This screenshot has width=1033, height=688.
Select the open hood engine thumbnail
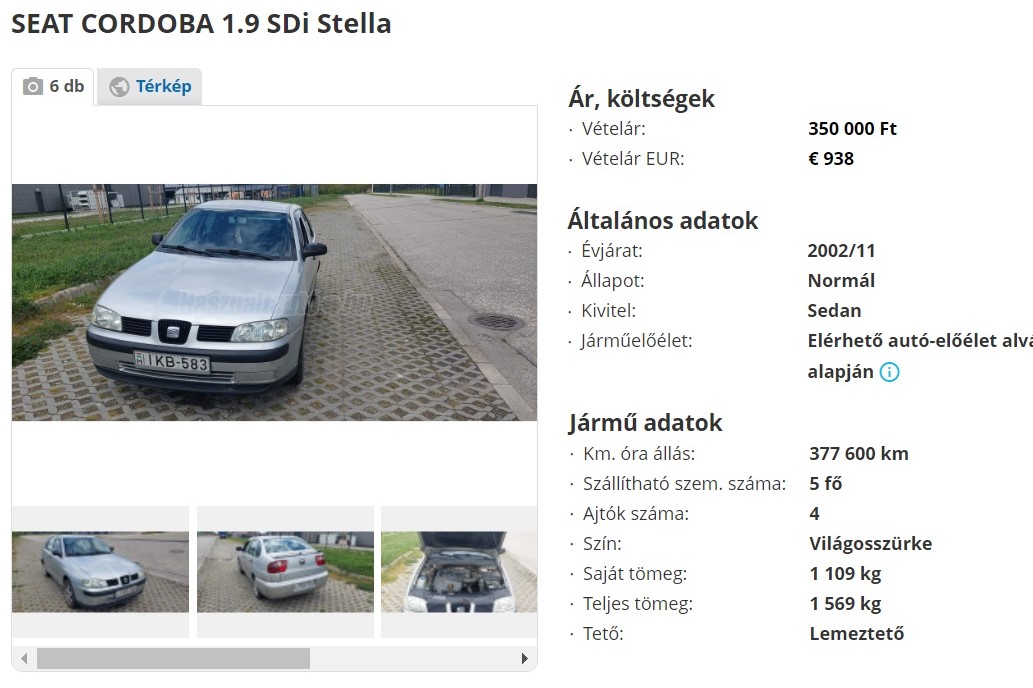click(459, 572)
